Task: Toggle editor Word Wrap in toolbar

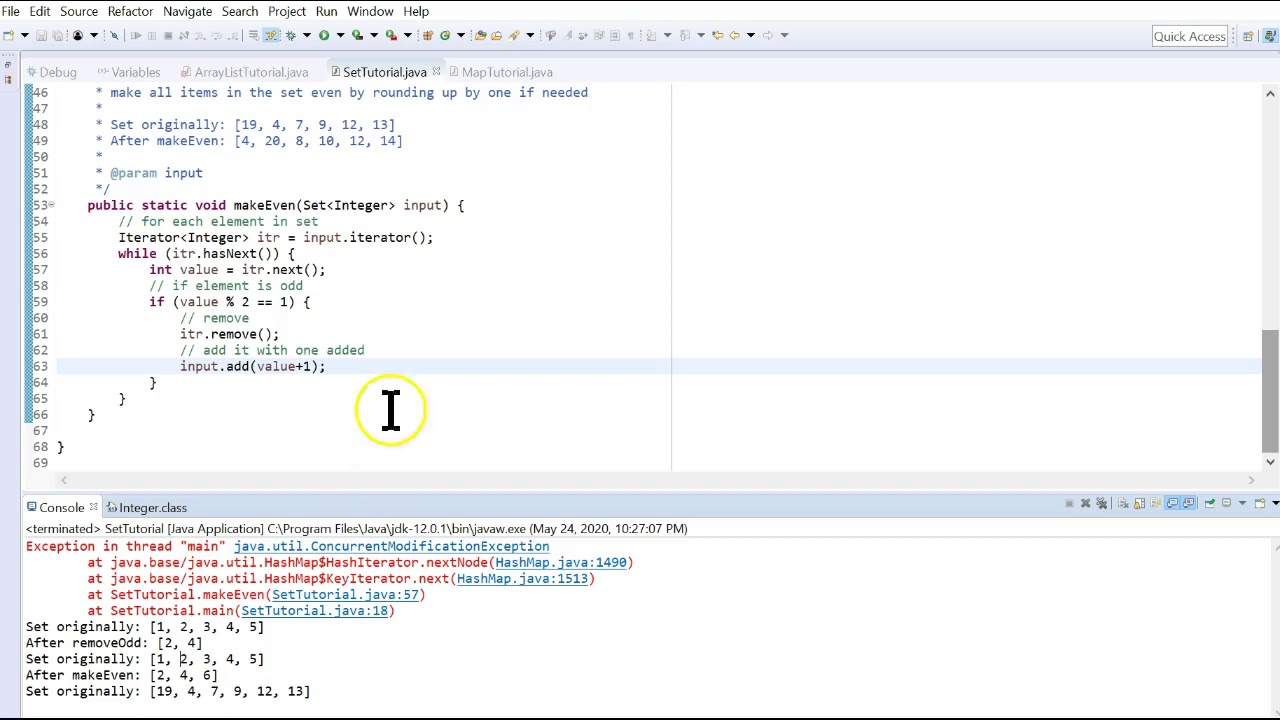Action: pyautogui.click(x=599, y=35)
